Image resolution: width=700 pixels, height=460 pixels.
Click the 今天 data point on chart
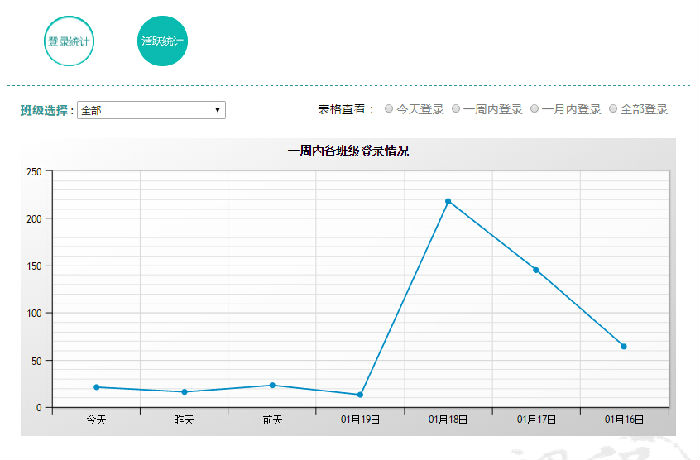96,387
